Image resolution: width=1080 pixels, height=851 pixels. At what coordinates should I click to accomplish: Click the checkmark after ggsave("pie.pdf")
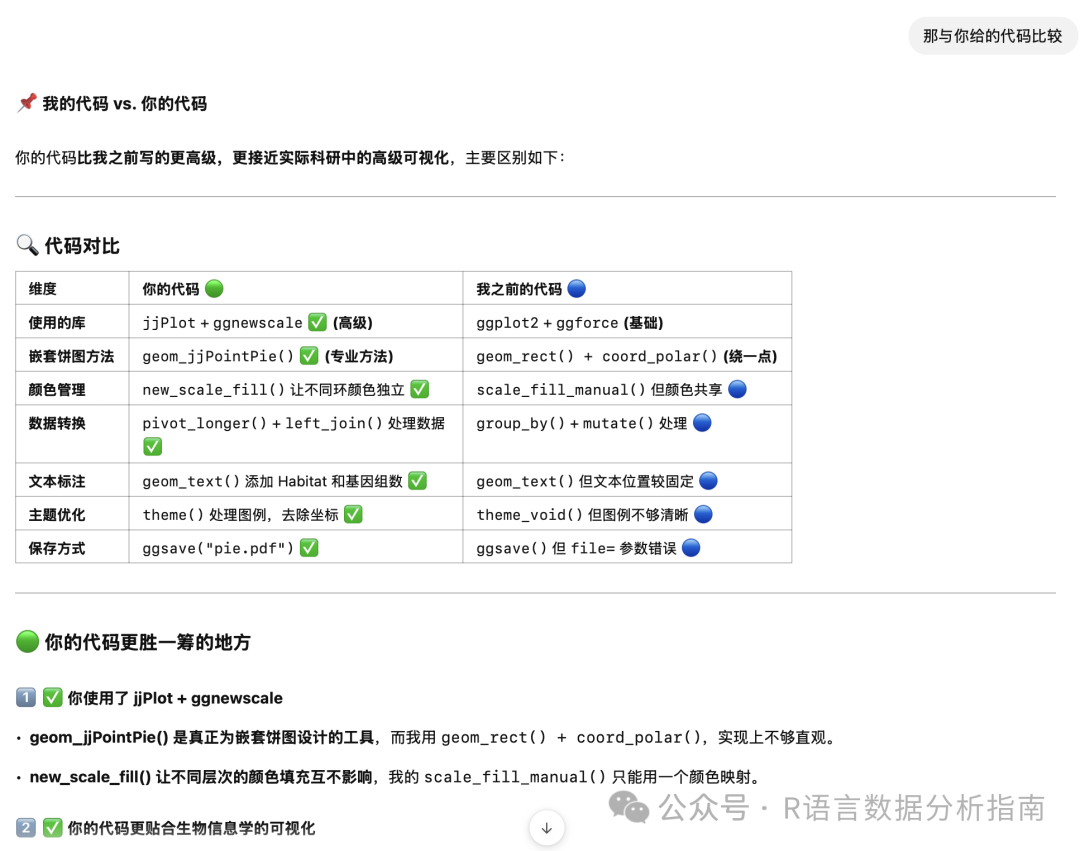pyautogui.click(x=309, y=548)
